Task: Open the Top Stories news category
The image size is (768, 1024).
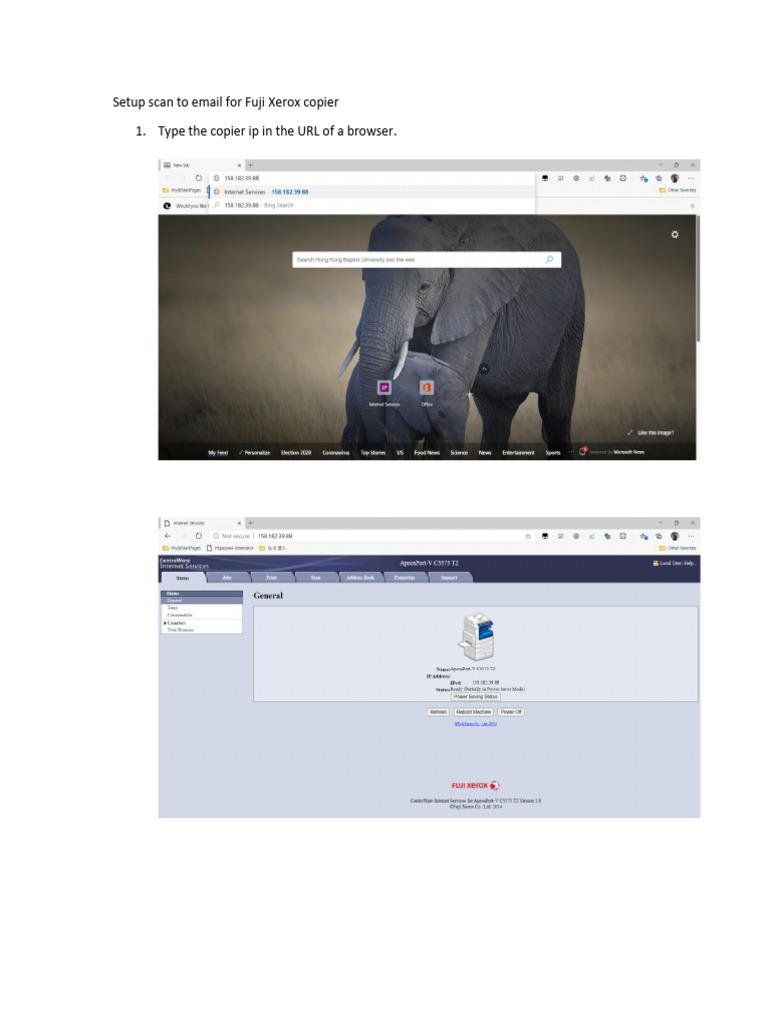Action: 373,453
